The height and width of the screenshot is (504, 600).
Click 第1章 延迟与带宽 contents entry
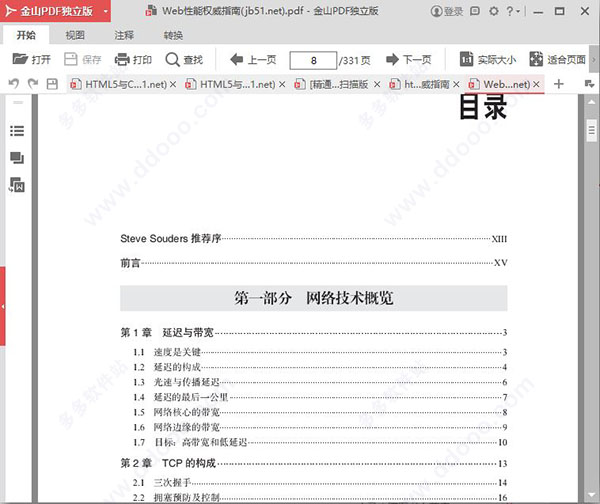(313, 332)
